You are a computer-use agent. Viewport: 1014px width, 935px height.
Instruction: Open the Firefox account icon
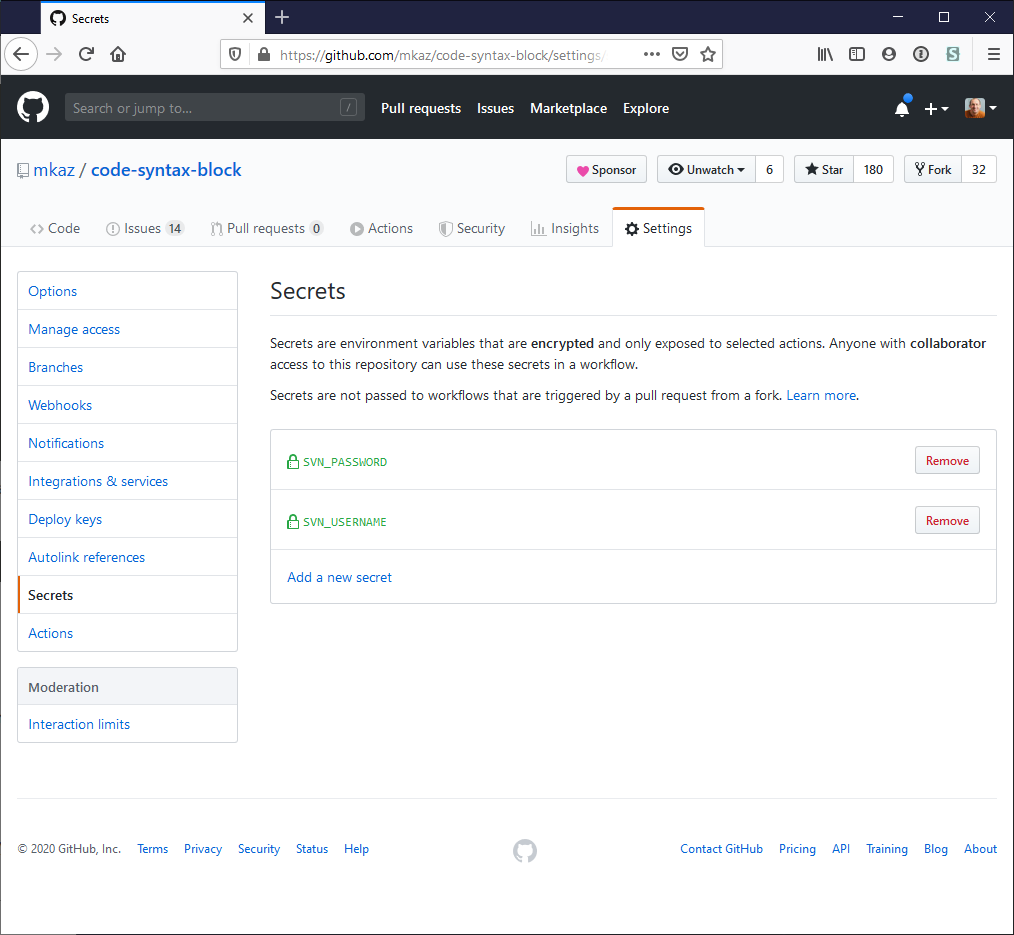tap(889, 54)
